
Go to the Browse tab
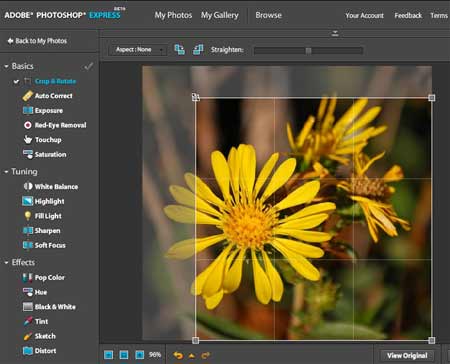point(268,15)
